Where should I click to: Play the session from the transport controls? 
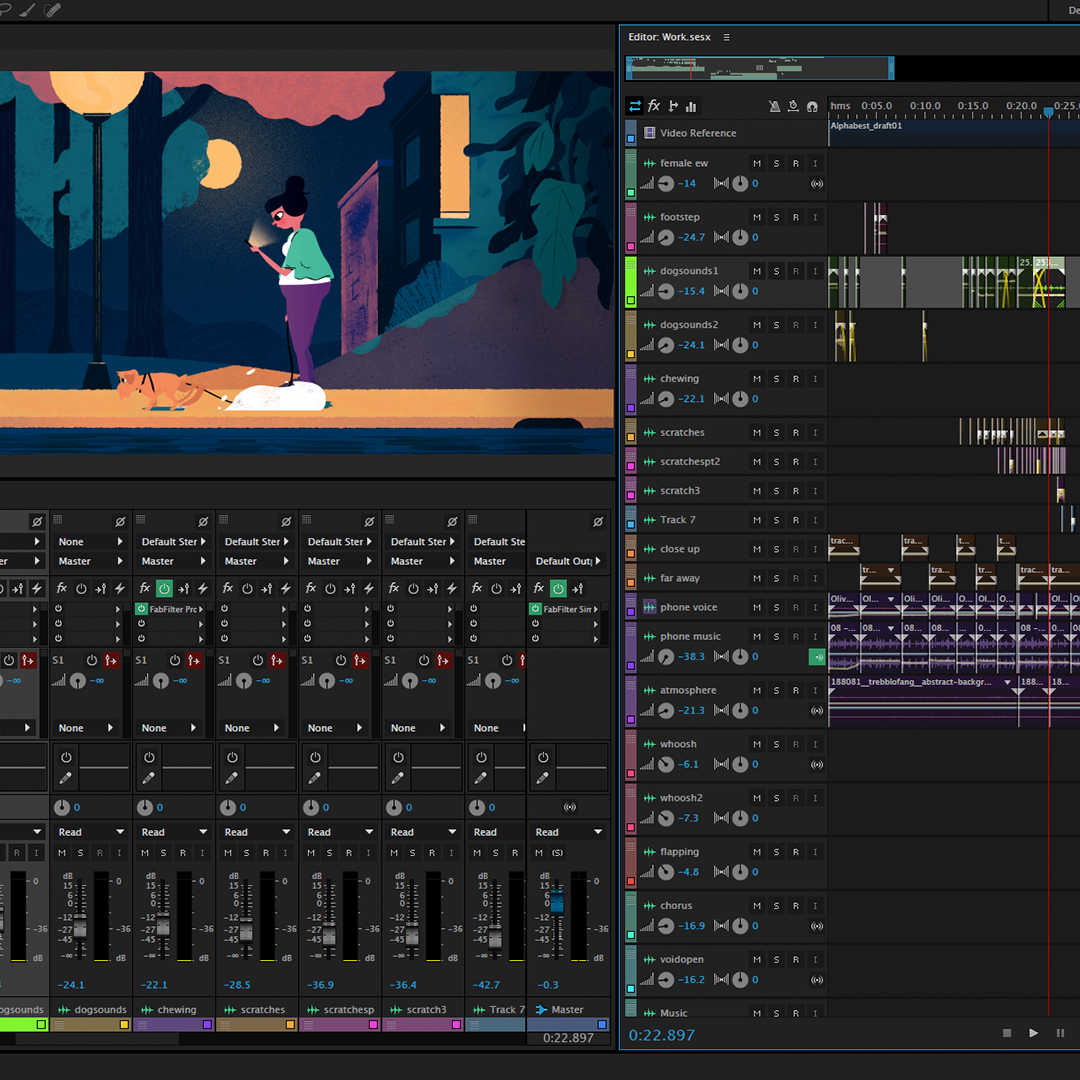pos(1033,1033)
